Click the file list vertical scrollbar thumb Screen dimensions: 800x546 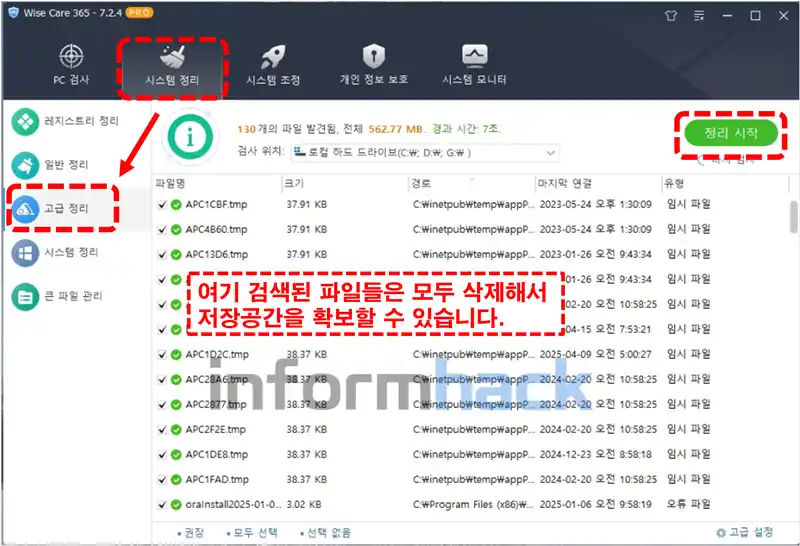pyautogui.click(x=793, y=216)
